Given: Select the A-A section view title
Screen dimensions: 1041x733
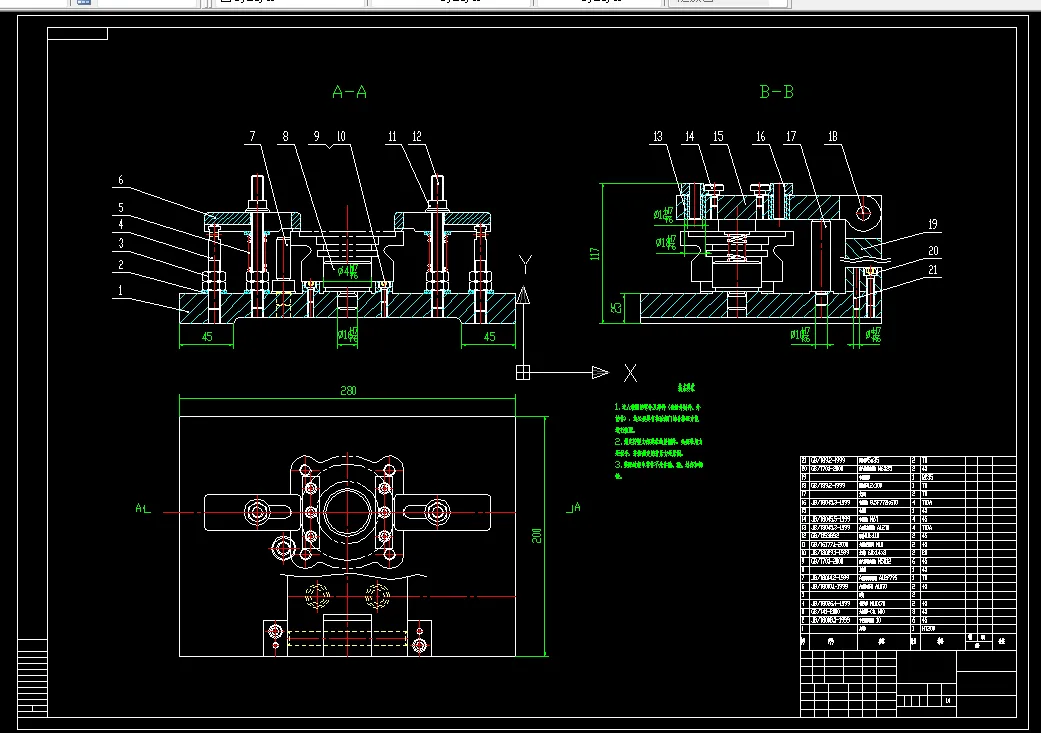Looking at the screenshot, I should (x=350, y=92).
